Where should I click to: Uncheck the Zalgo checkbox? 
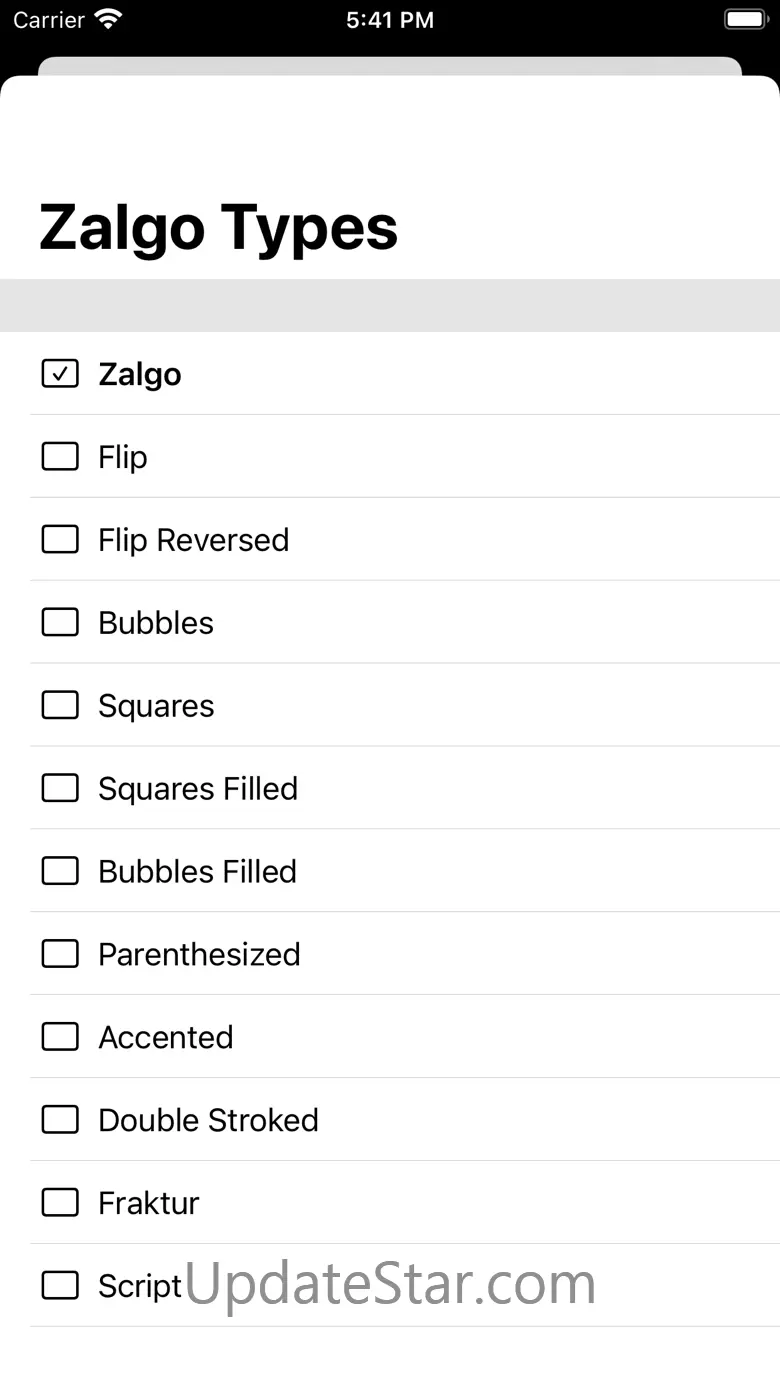[x=60, y=374]
